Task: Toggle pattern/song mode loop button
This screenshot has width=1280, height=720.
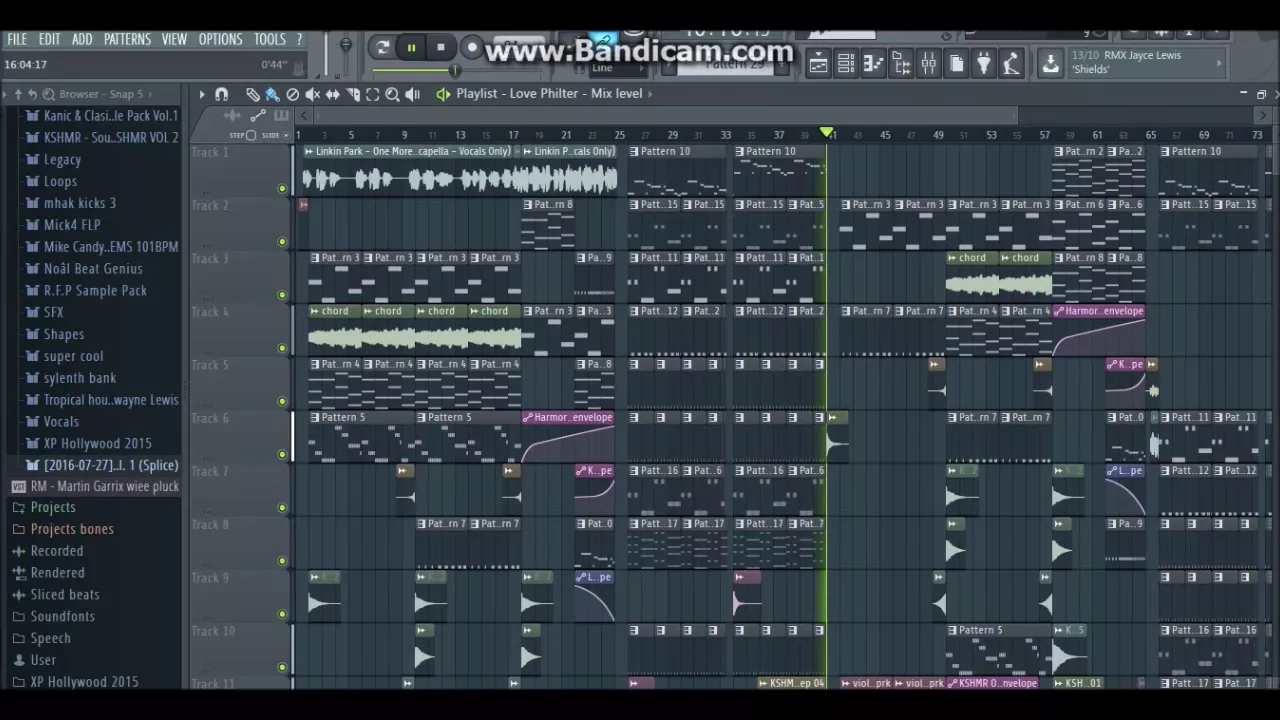Action: pyautogui.click(x=382, y=47)
